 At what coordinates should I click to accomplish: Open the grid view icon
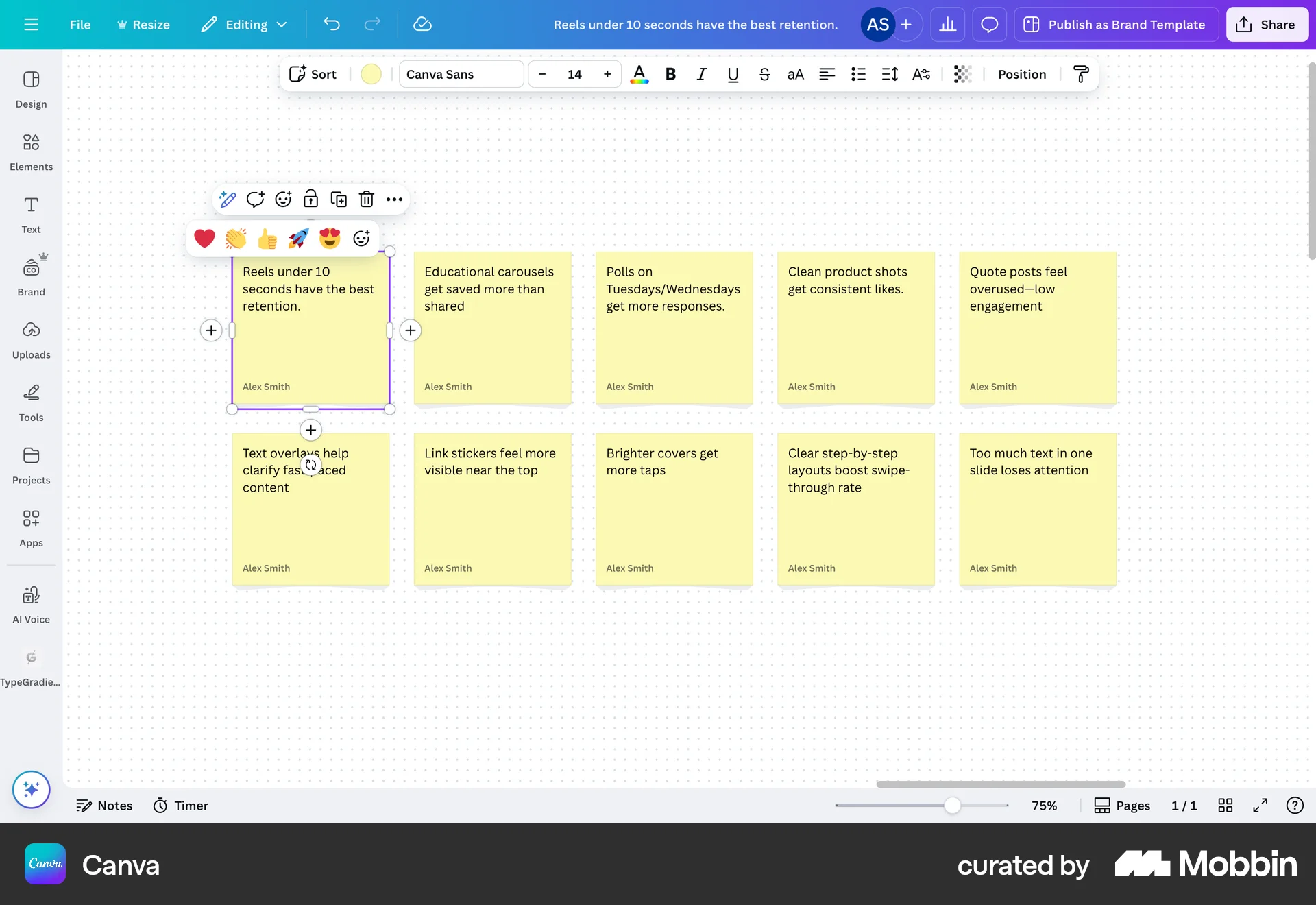click(x=1226, y=806)
